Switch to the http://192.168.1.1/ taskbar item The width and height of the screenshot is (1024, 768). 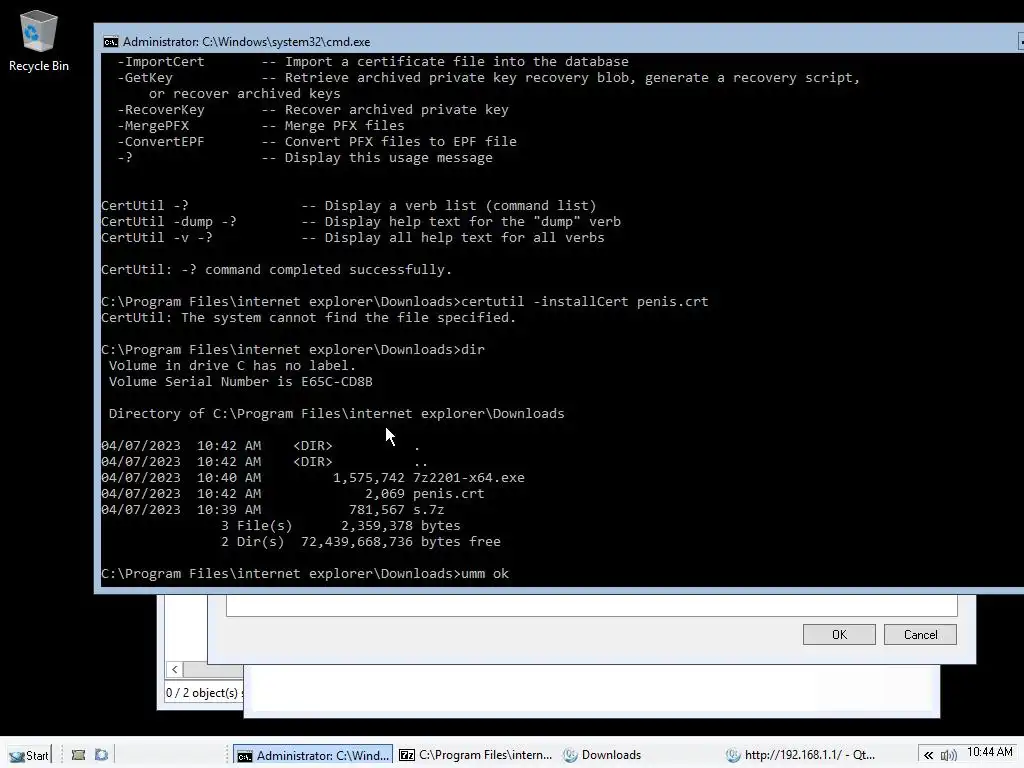(x=801, y=755)
